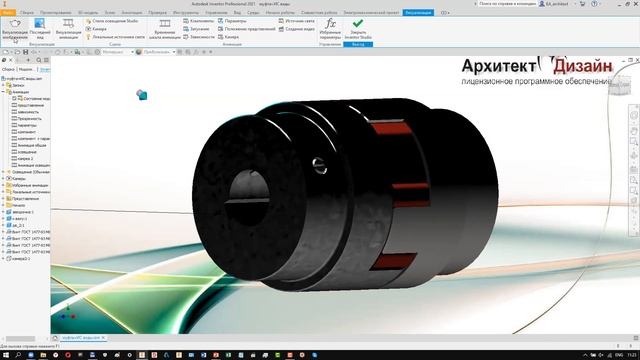Click the New document icon in quick access toolbar
The width and height of the screenshot is (640, 360).
(6, 52)
